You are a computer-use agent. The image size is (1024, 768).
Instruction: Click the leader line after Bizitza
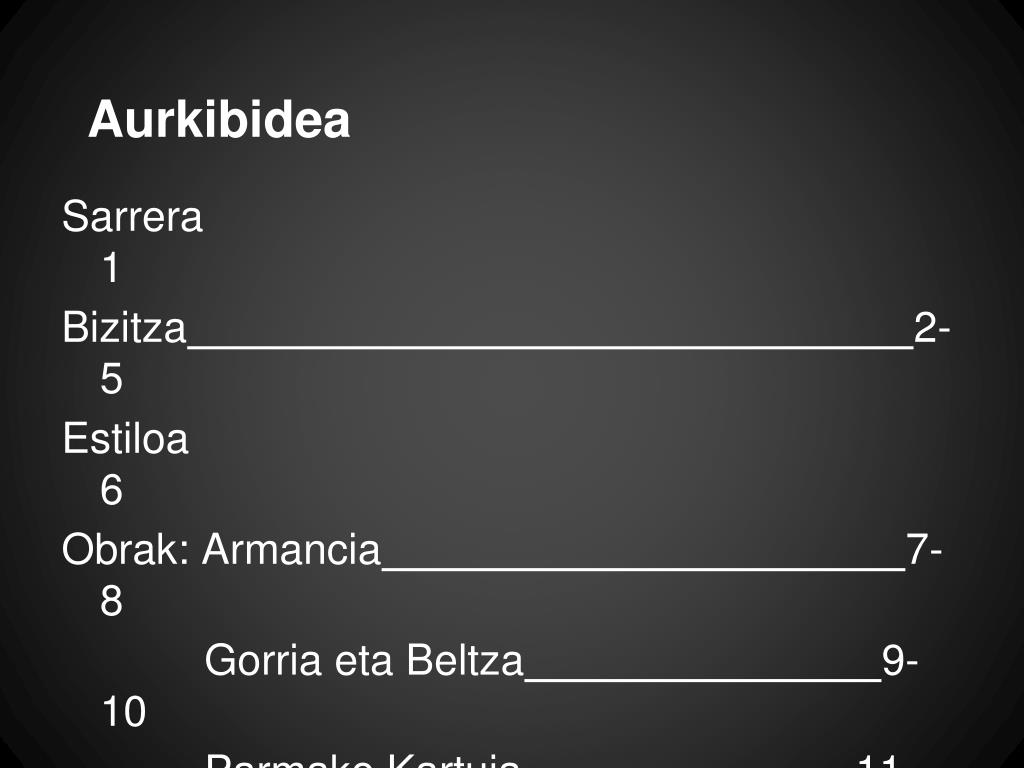(x=551, y=347)
